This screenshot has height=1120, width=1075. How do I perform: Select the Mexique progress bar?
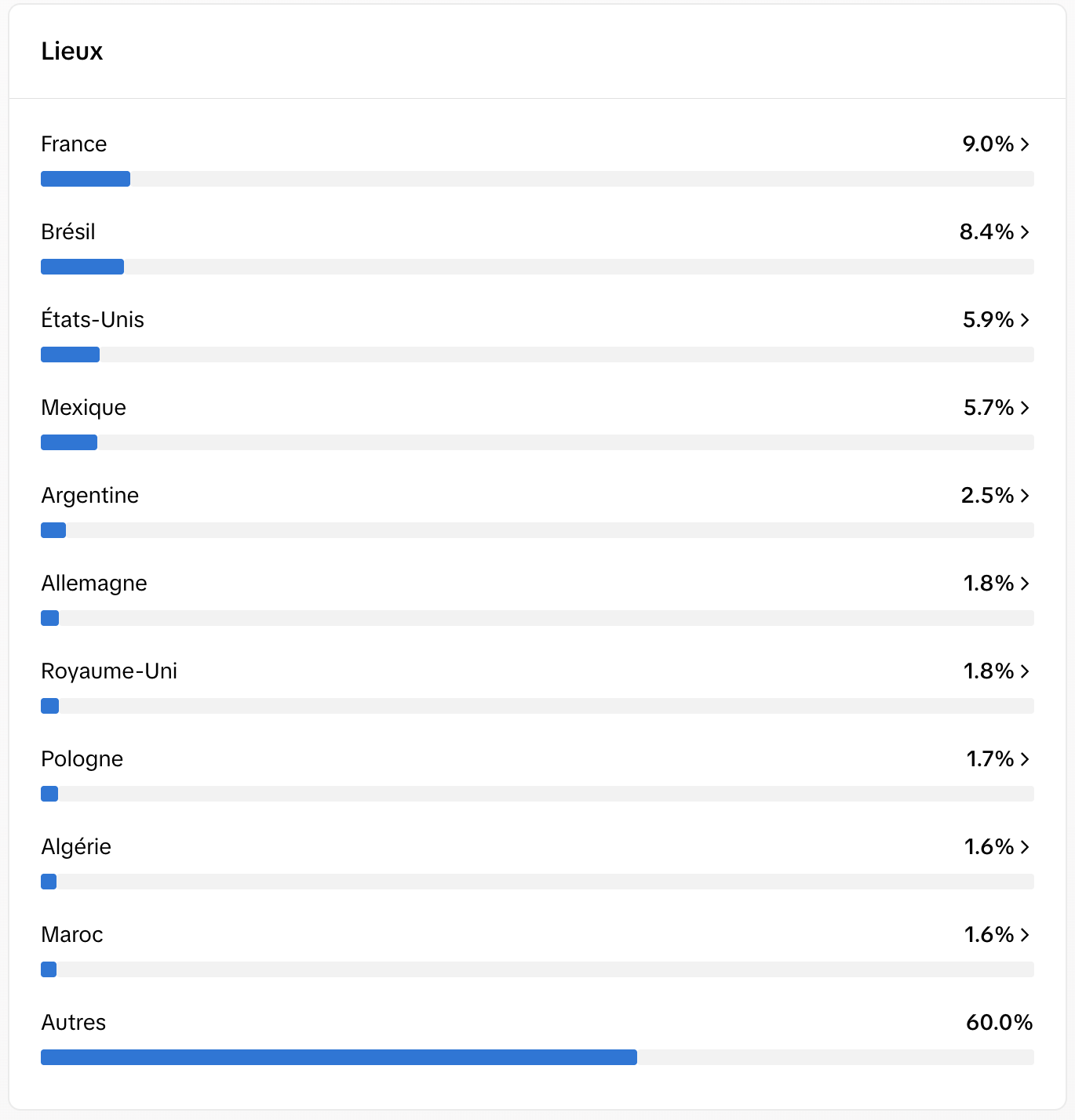coord(537,442)
